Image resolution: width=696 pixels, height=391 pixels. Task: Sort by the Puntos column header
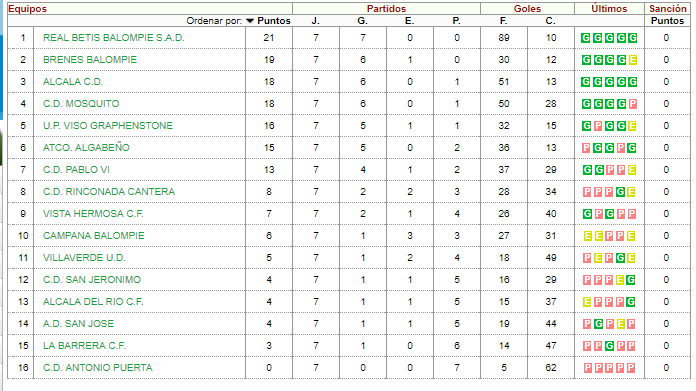click(274, 21)
